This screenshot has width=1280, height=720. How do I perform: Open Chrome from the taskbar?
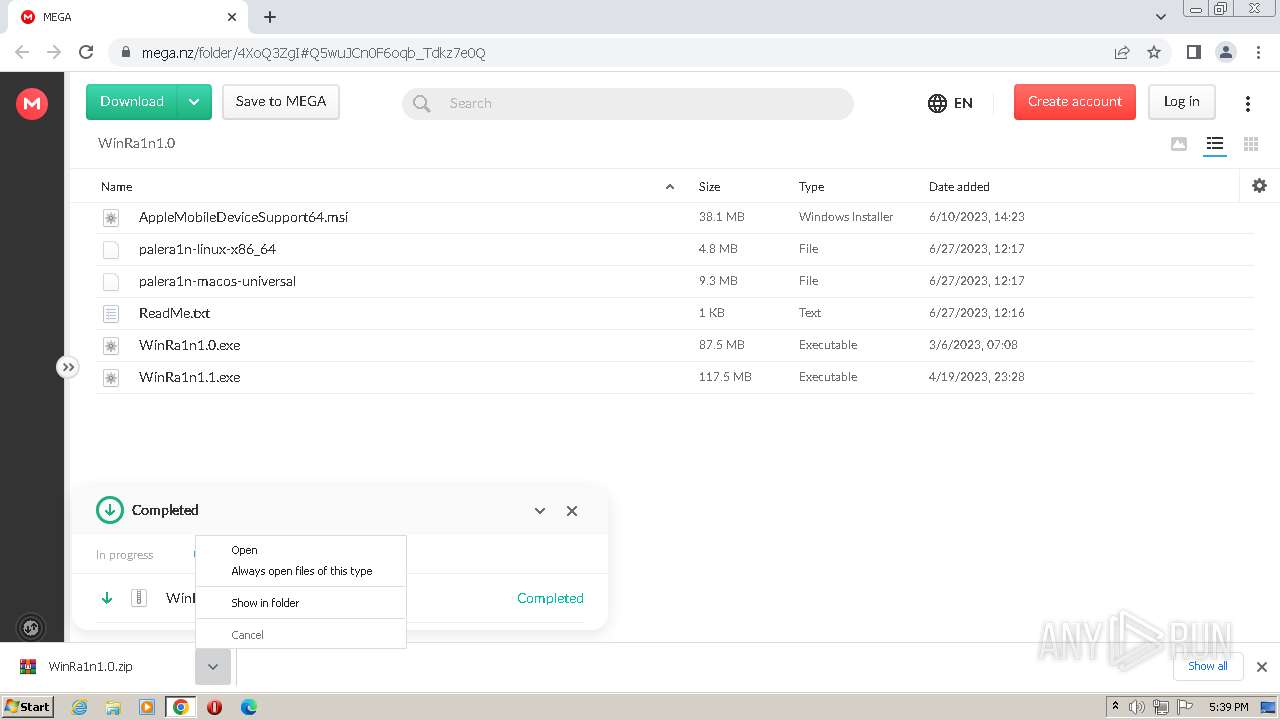click(x=181, y=707)
